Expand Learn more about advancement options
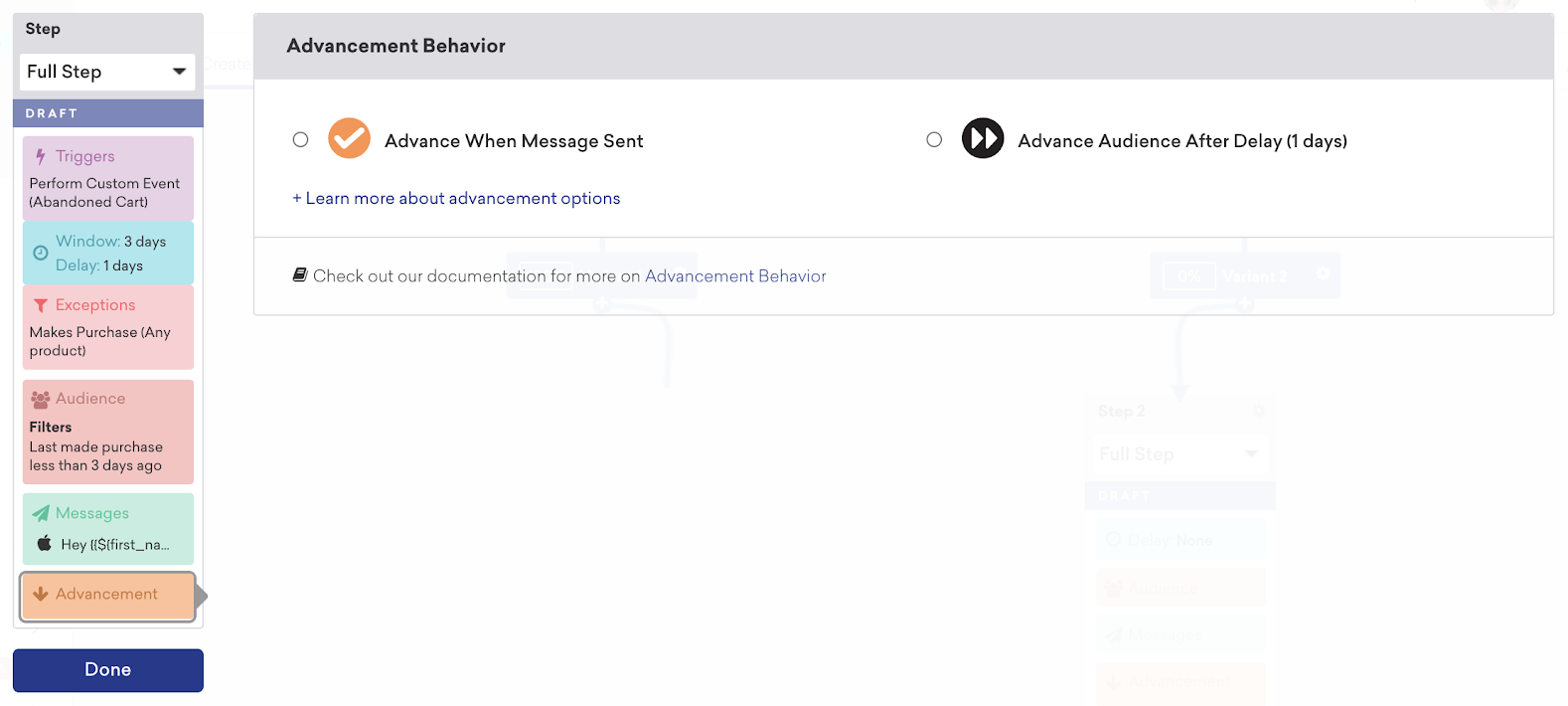Image resolution: width=1568 pixels, height=706 pixels. click(x=456, y=199)
